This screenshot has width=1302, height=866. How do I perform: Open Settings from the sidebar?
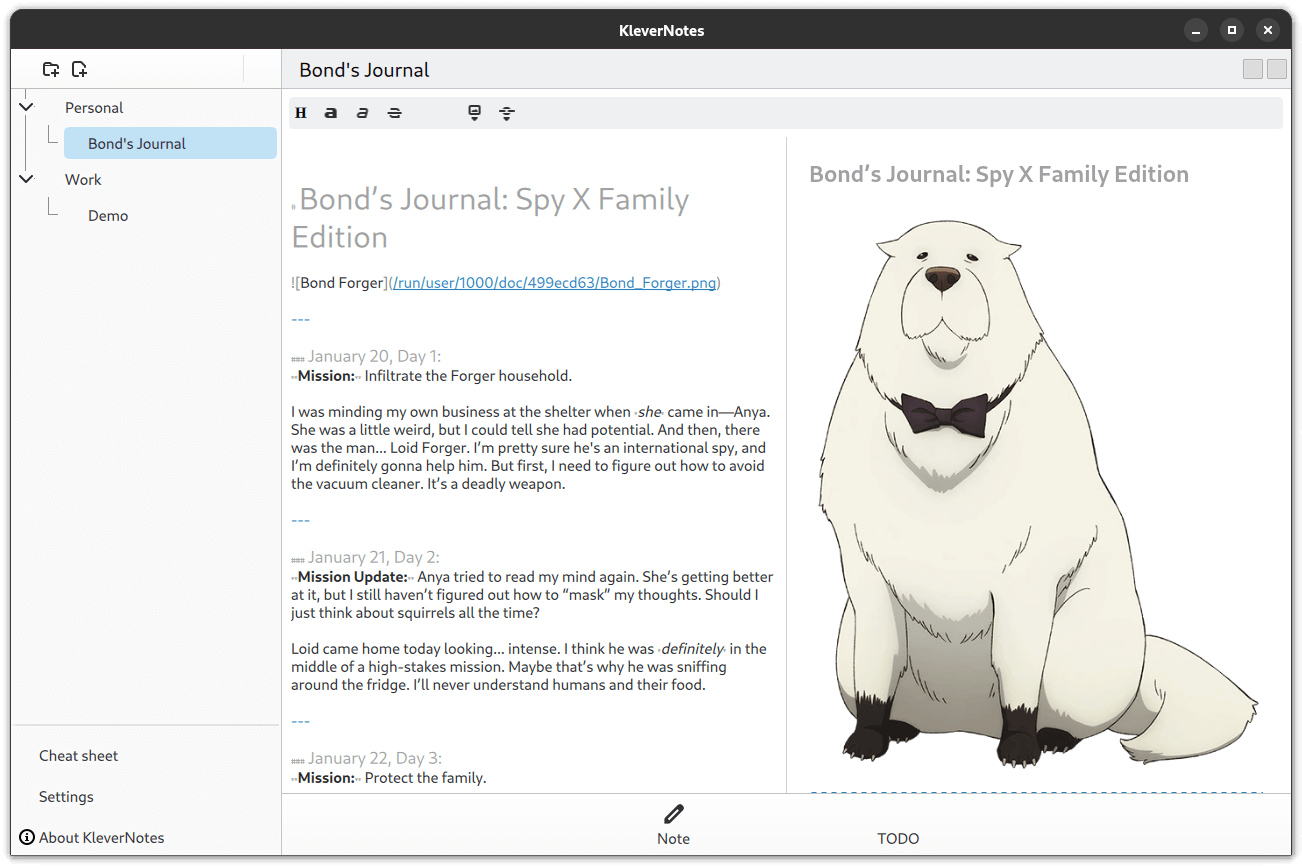point(66,797)
